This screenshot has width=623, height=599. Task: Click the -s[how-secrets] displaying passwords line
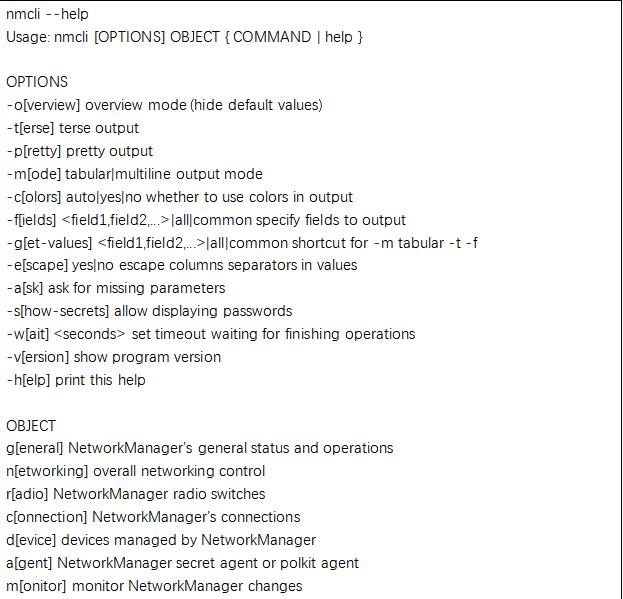[149, 311]
